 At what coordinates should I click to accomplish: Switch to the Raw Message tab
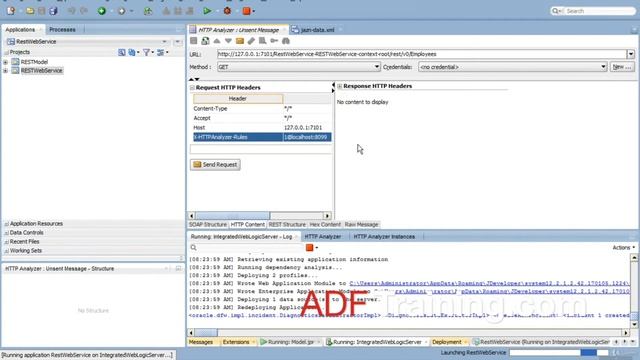[362, 224]
